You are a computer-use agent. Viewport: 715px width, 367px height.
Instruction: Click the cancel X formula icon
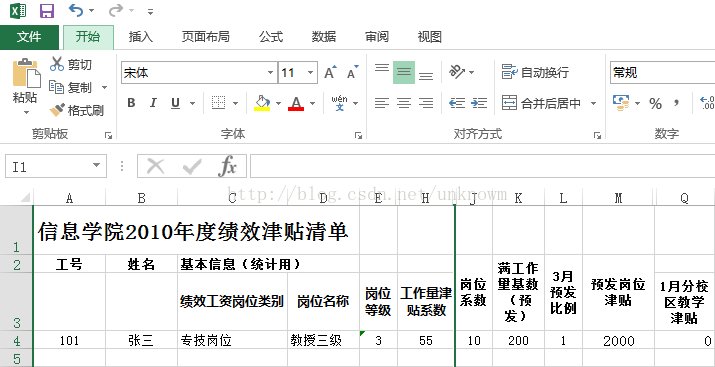click(x=156, y=167)
